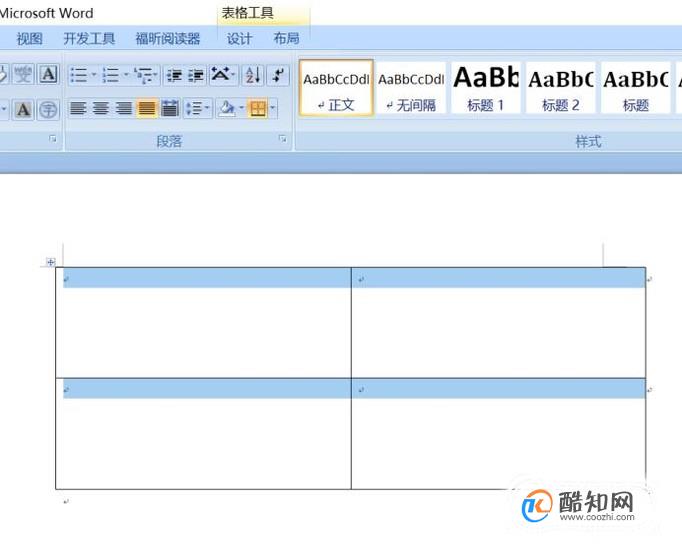The image size is (682, 560).
Task: Switch to the 布局 tab
Action: click(286, 39)
